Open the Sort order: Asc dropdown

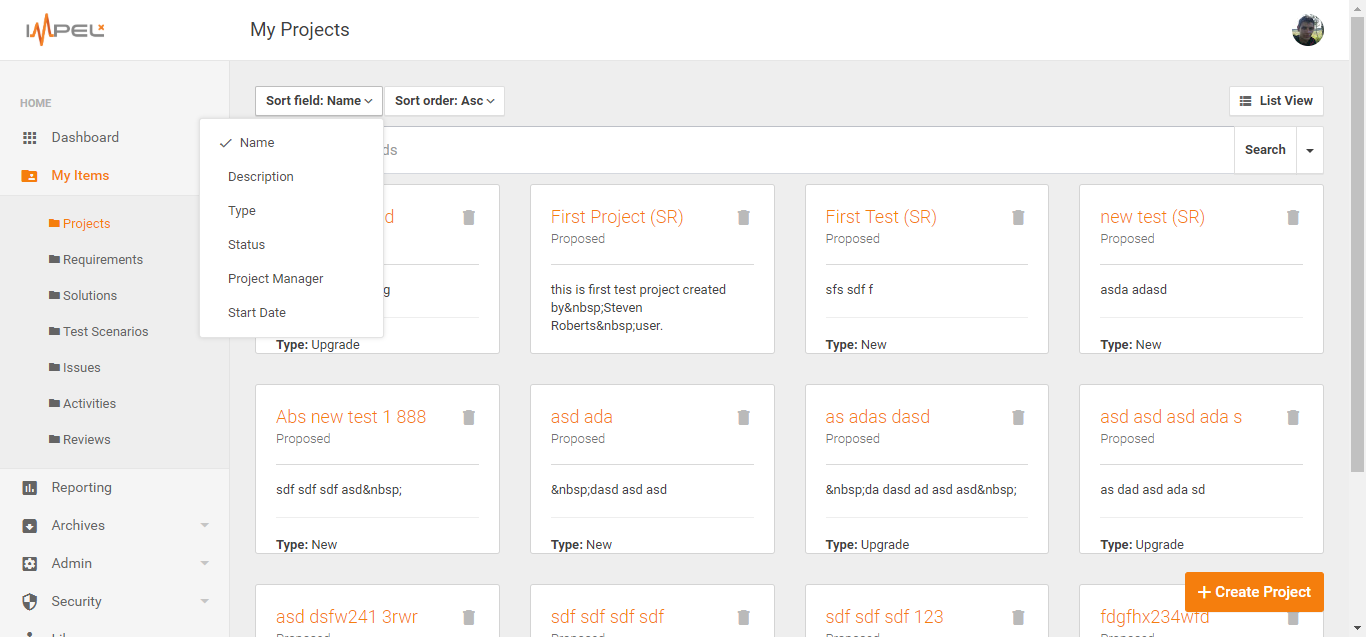(x=444, y=101)
